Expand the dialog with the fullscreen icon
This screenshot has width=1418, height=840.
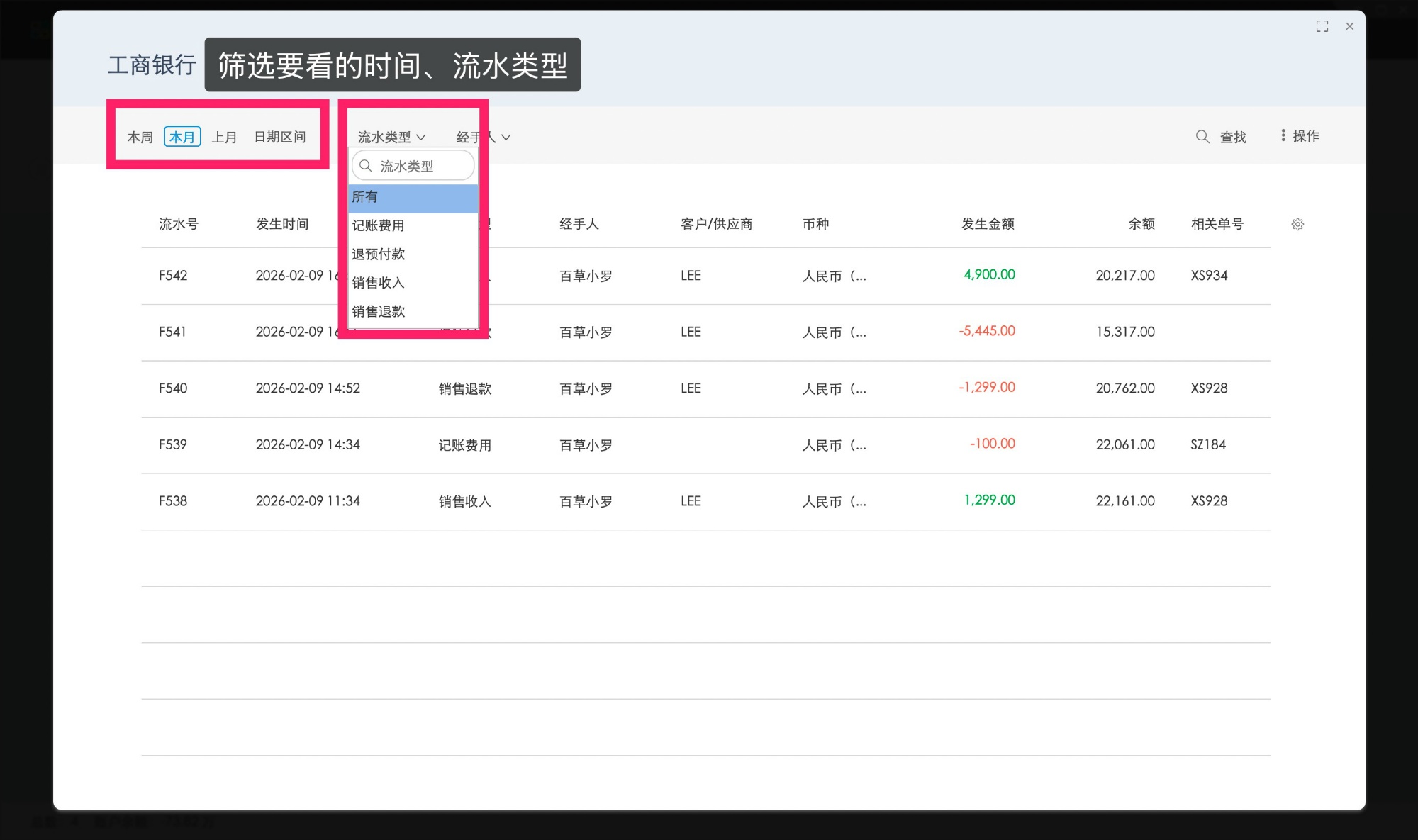[1323, 26]
